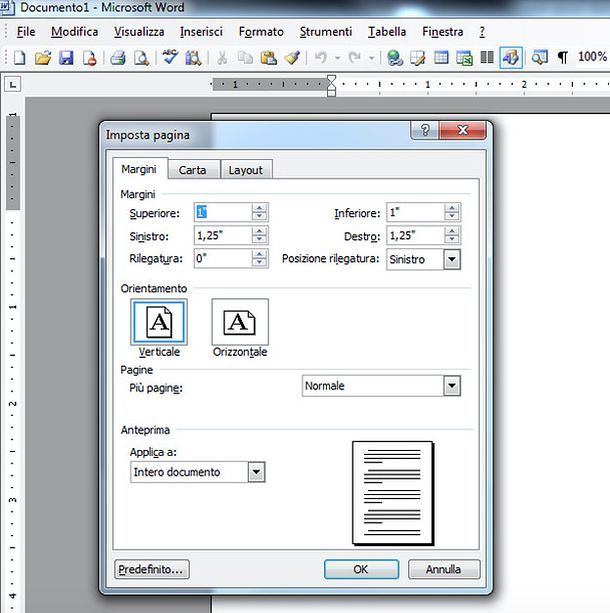
Task: Click the indent marker on horizontal ruler
Action: pos(331,86)
